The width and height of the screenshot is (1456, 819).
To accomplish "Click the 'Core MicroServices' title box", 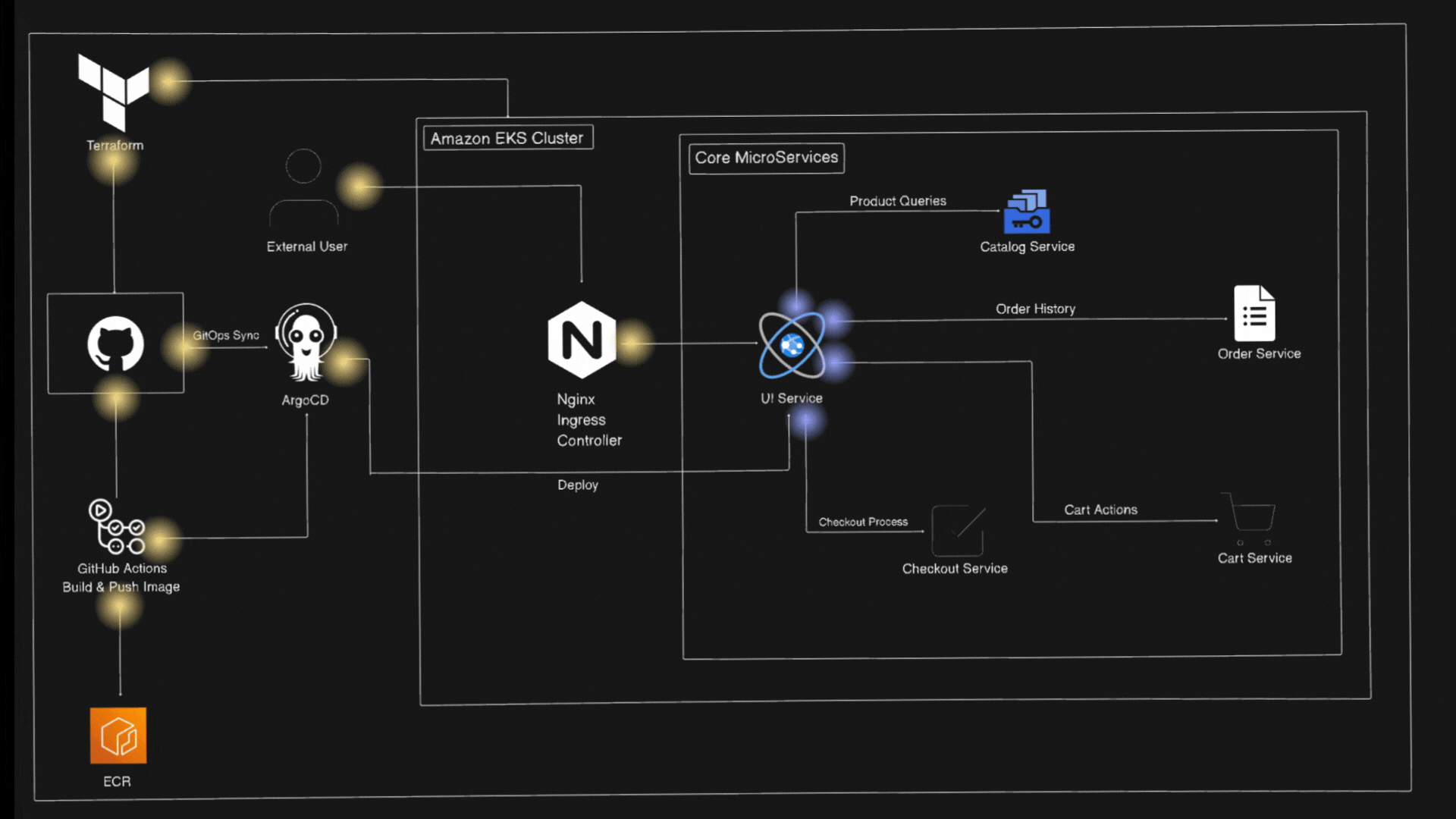I will [767, 158].
